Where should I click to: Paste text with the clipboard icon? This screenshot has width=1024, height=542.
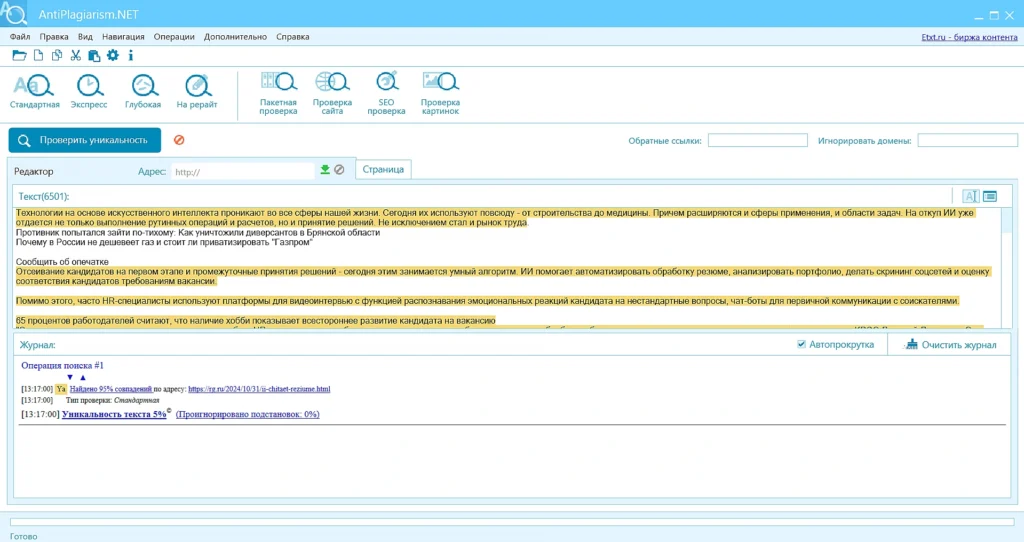click(x=94, y=56)
